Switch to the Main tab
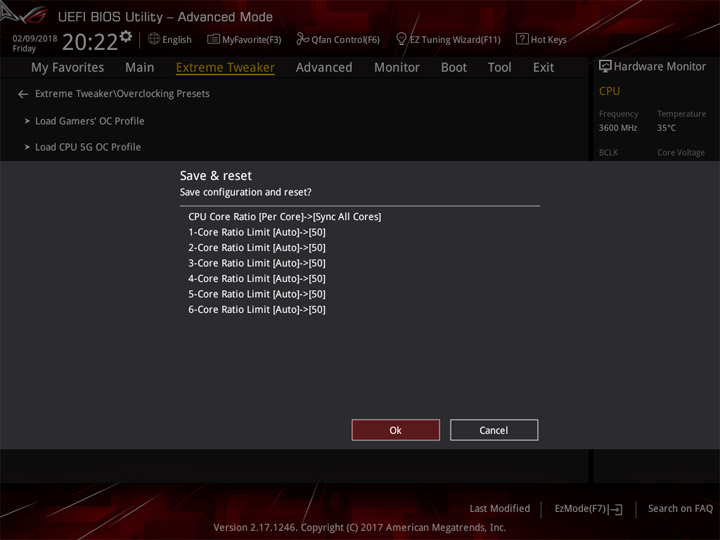Screen dimensions: 720x540 click(140, 68)
